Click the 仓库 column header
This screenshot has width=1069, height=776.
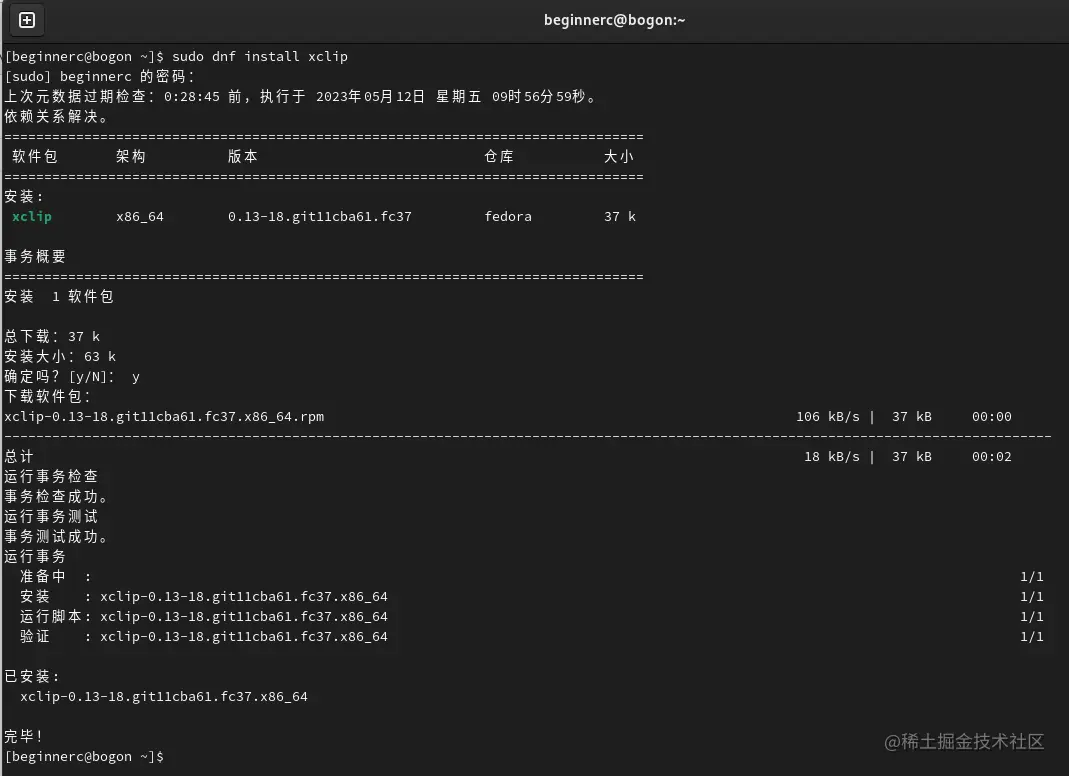pyautogui.click(x=499, y=157)
